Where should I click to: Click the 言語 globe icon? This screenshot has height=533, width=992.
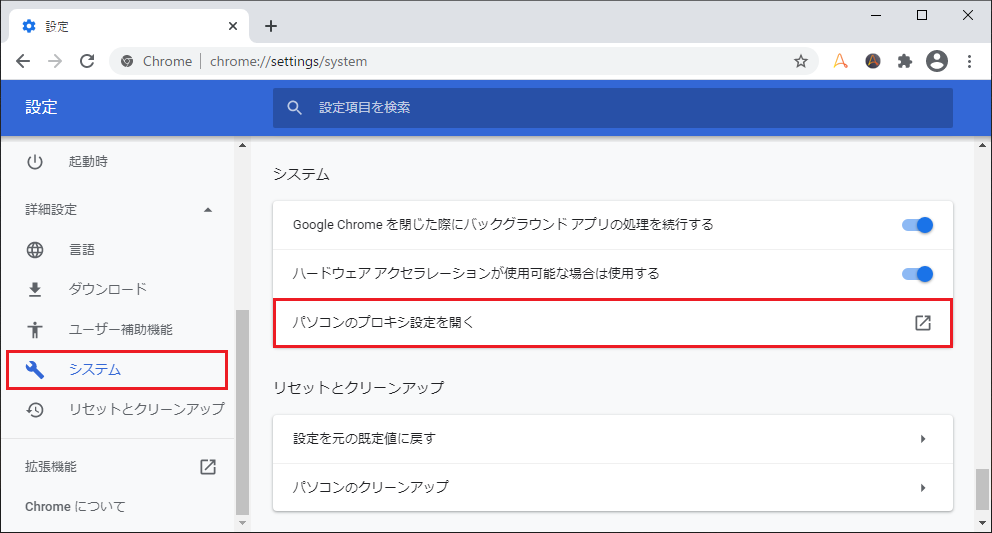tap(35, 250)
